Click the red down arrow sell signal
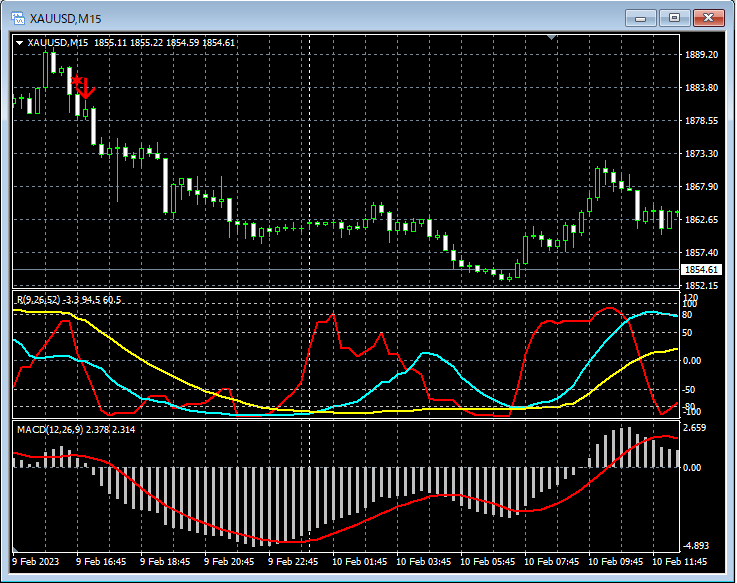This screenshot has width=737, height=583. point(88,90)
